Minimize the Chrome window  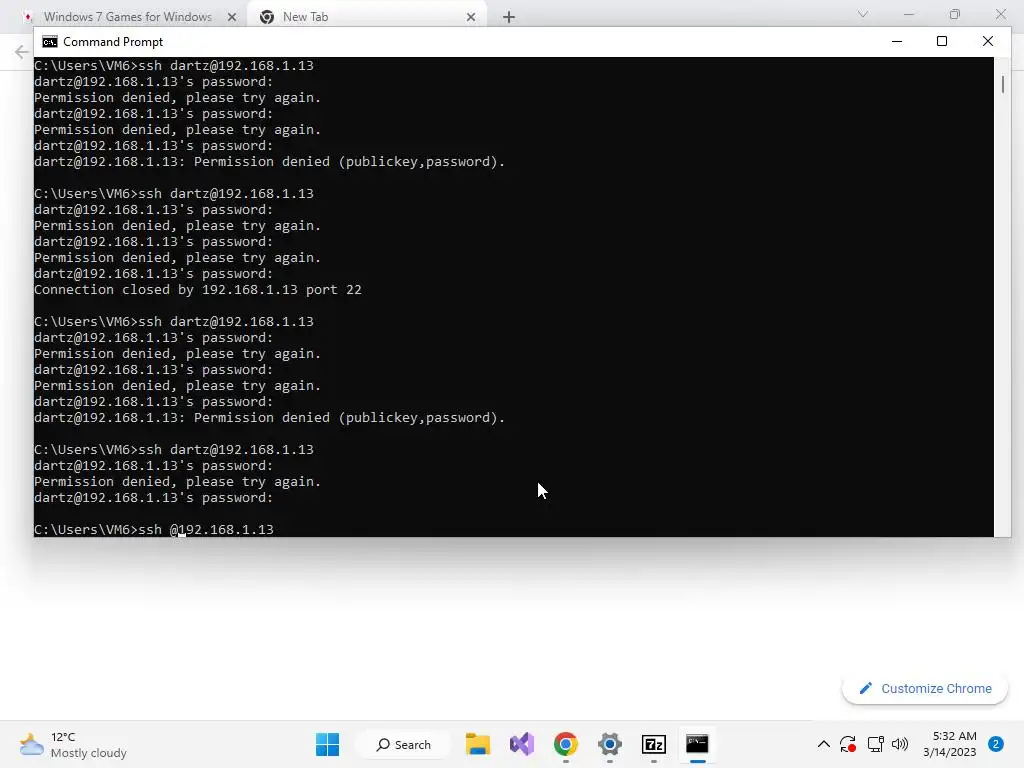tap(908, 14)
